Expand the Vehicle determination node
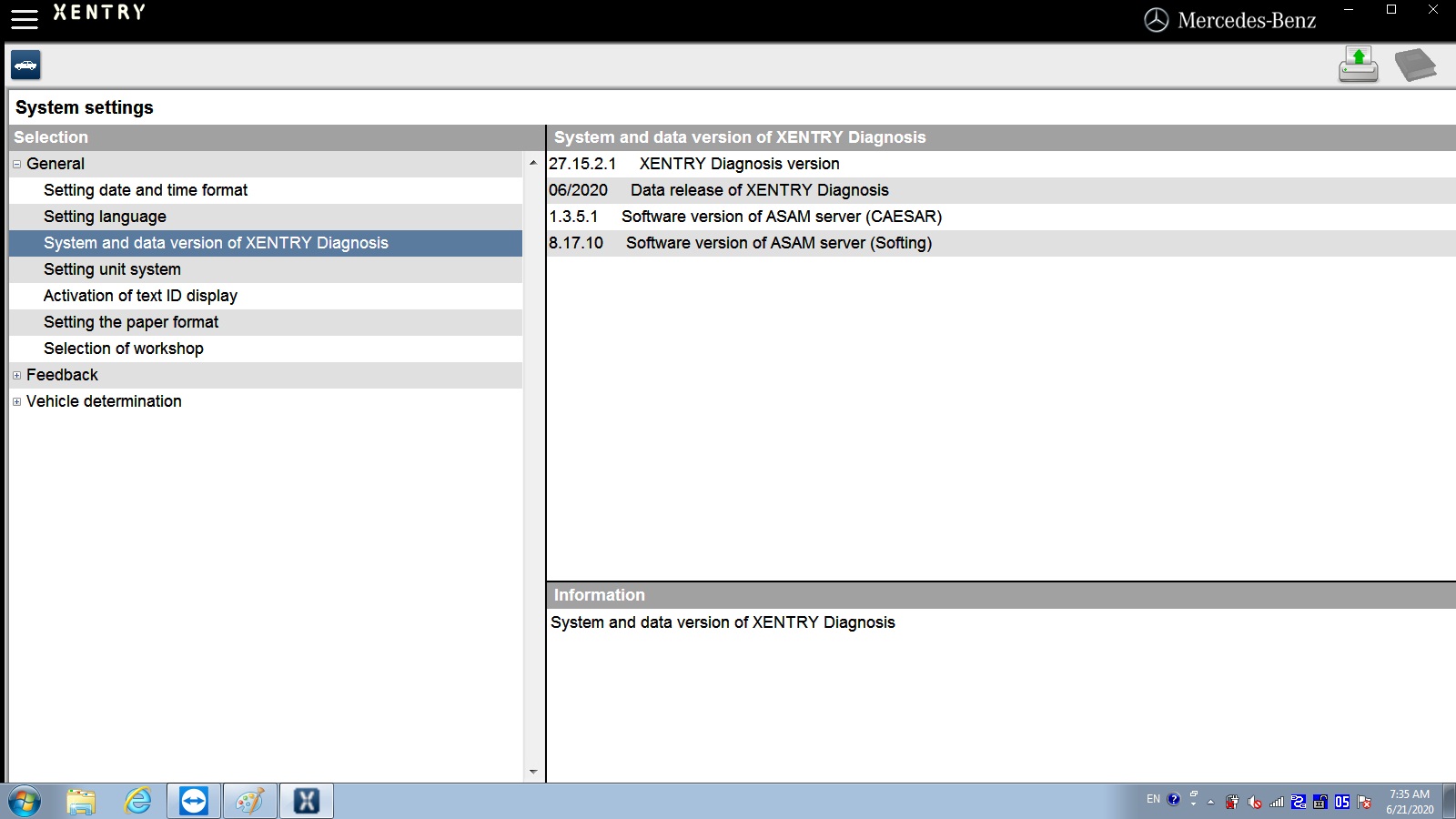Viewport: 1456px width, 819px height. click(x=16, y=401)
